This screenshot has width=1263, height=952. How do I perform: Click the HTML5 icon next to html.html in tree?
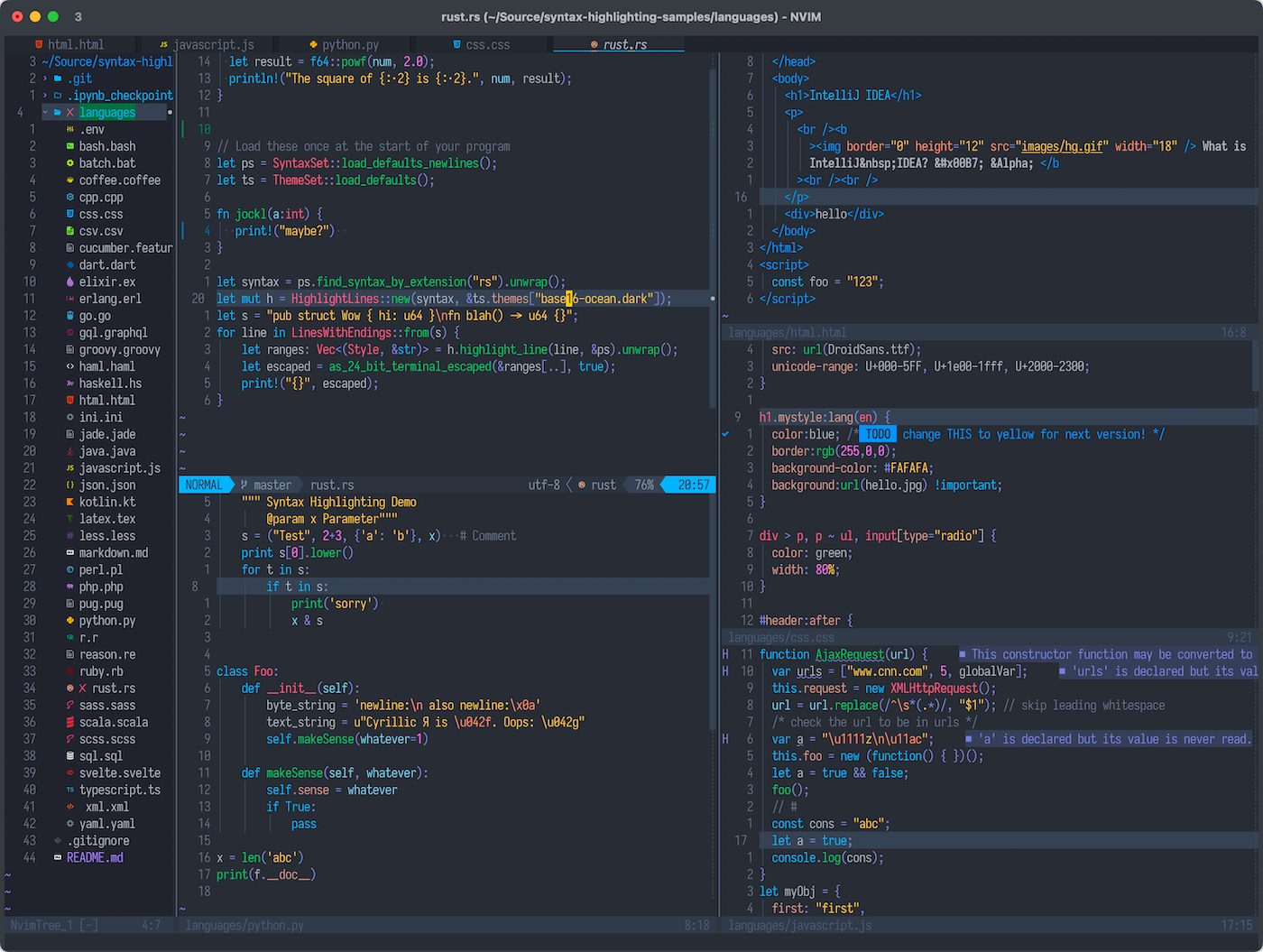click(x=70, y=401)
